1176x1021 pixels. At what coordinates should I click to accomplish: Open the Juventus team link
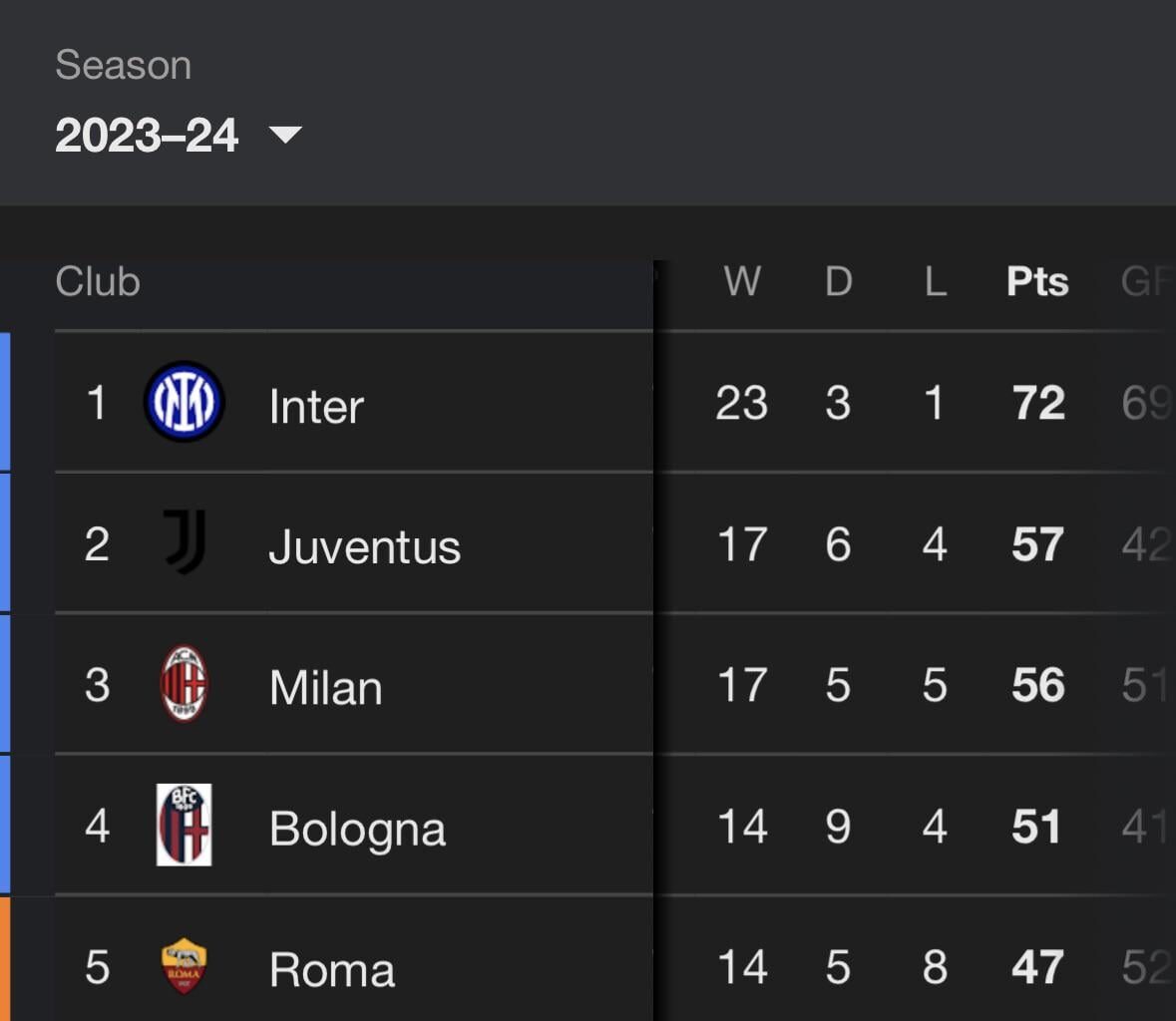365,547
